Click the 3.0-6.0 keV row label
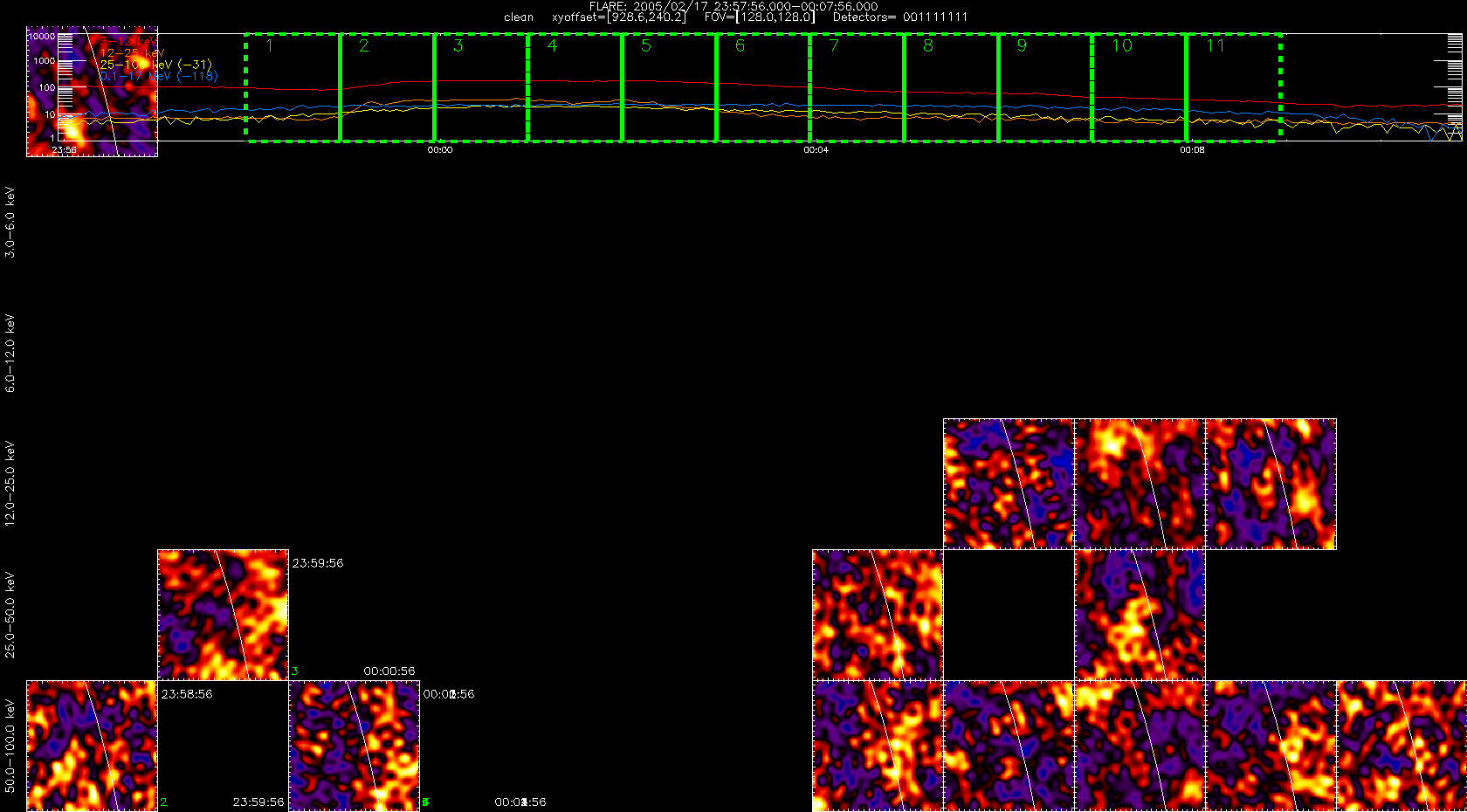Screen dimensions: 1467x812 [10, 222]
